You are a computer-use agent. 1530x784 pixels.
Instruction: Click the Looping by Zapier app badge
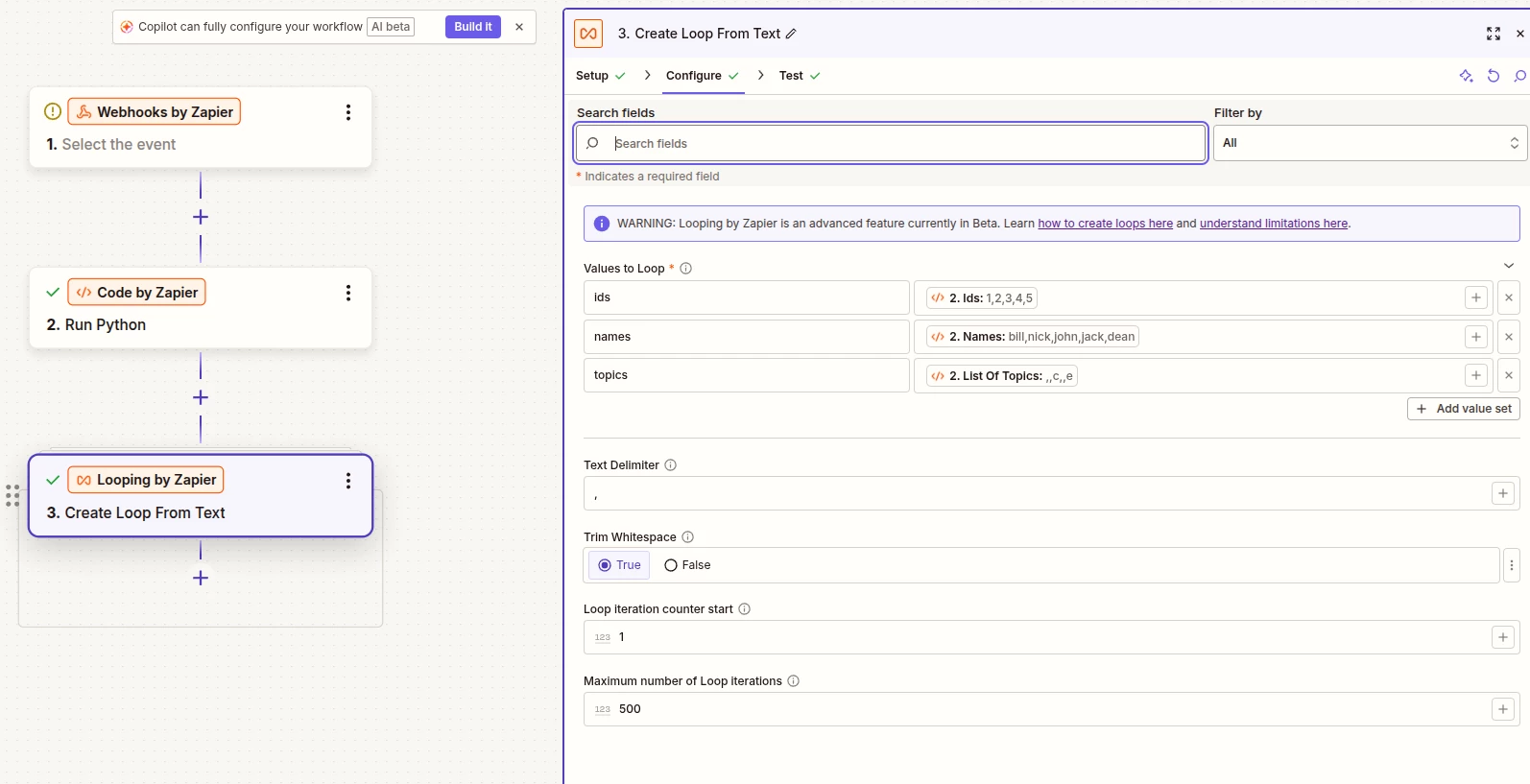point(146,480)
